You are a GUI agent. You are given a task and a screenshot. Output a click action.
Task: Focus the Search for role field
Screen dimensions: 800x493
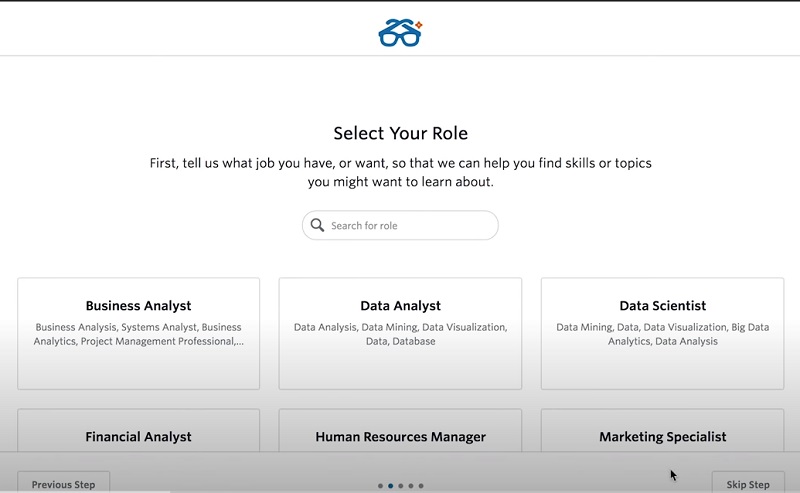pos(400,225)
